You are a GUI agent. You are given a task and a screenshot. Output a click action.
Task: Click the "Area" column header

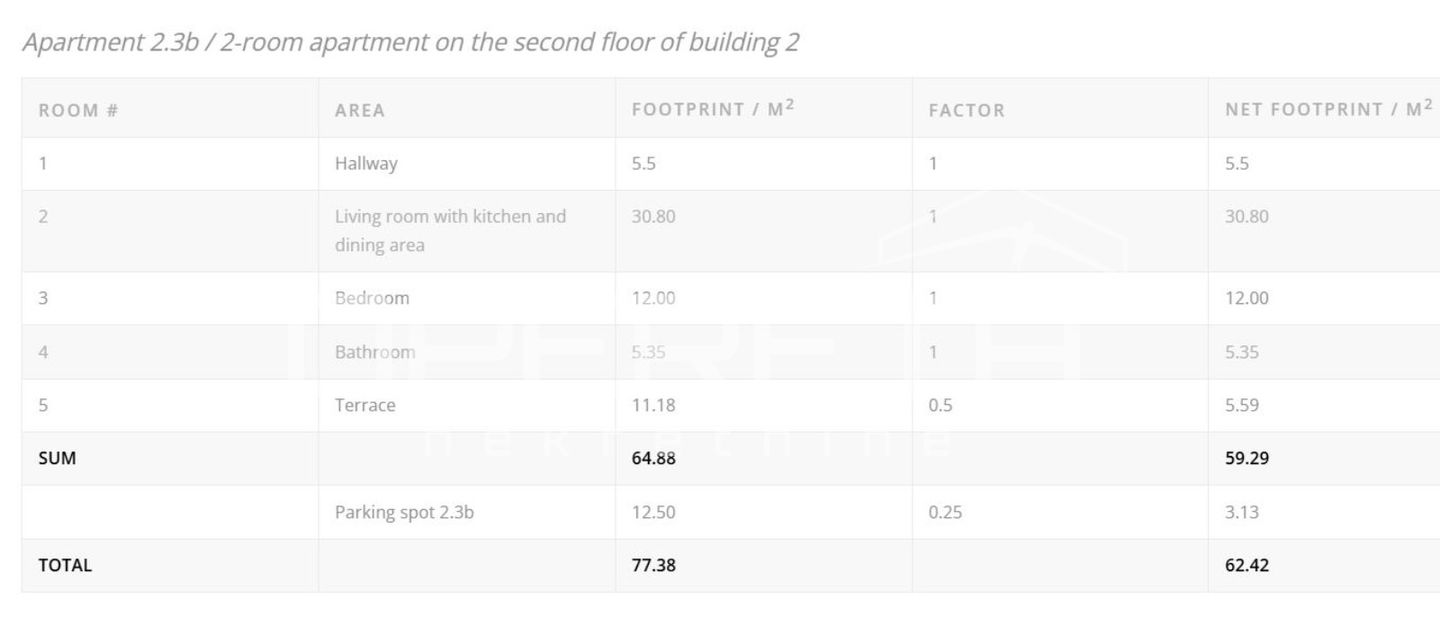coord(360,110)
